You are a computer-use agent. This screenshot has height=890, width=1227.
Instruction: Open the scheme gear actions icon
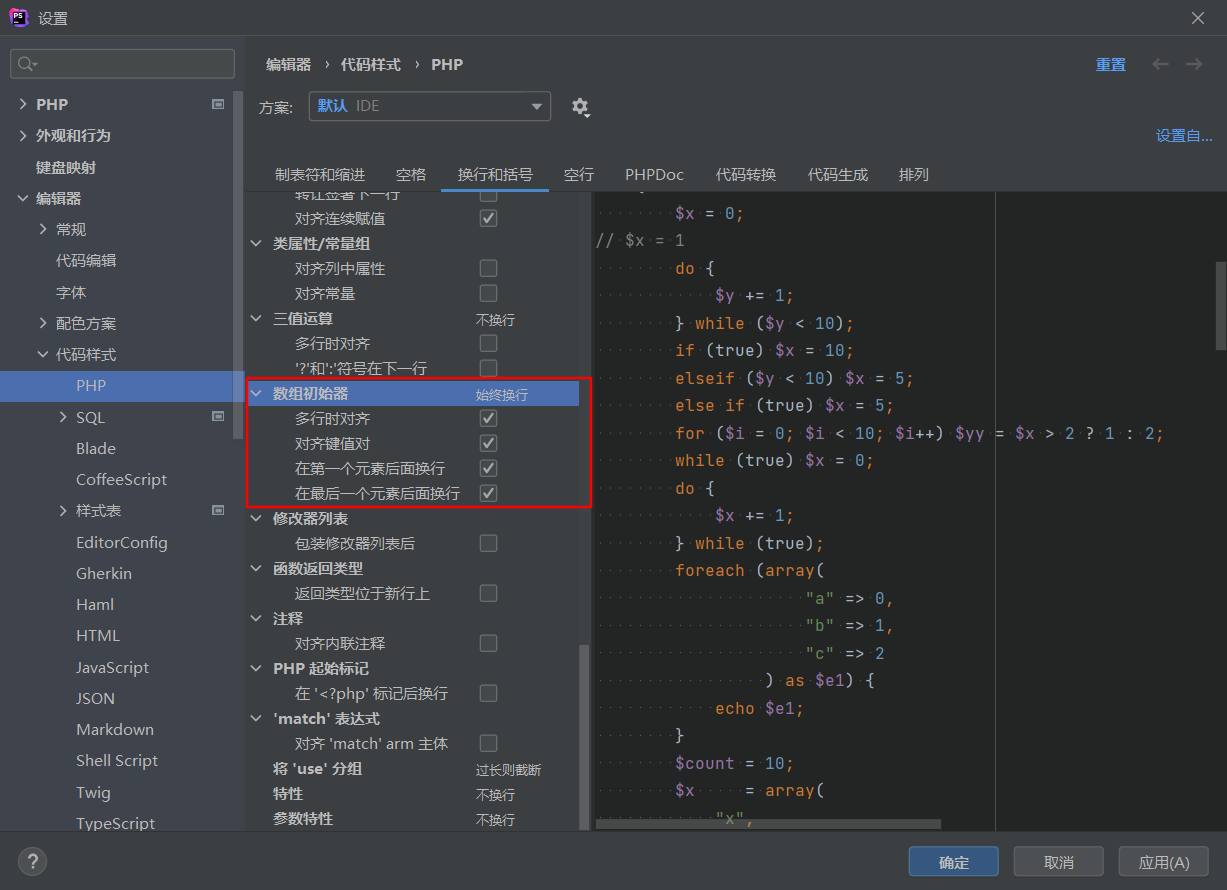point(580,107)
